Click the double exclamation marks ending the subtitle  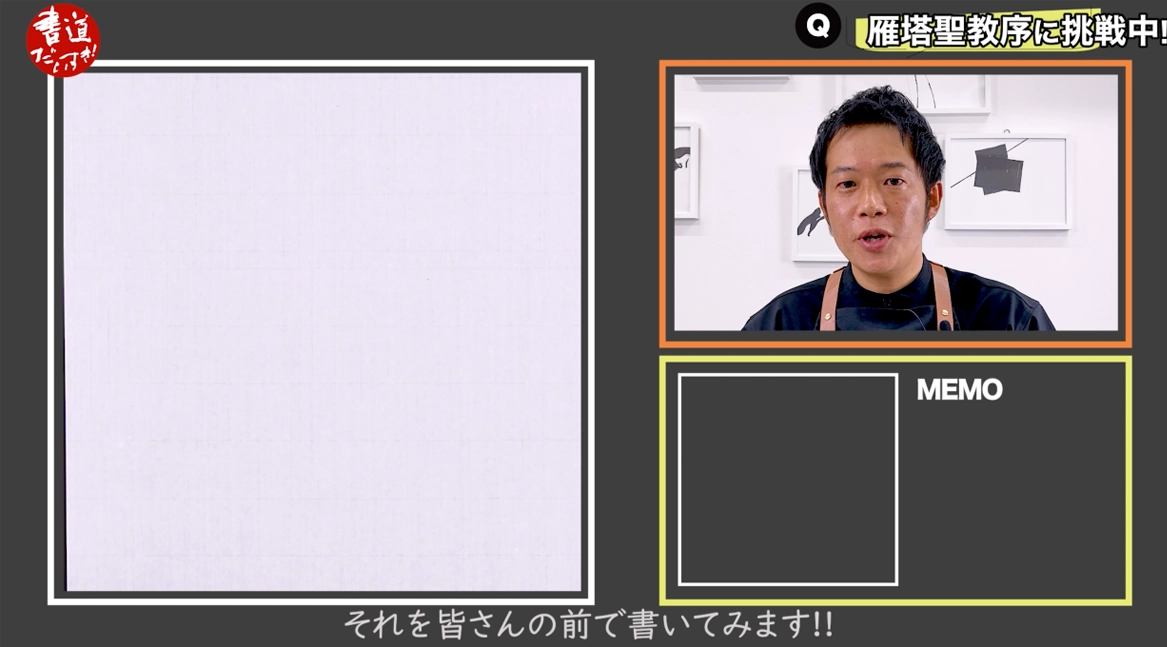point(822,626)
